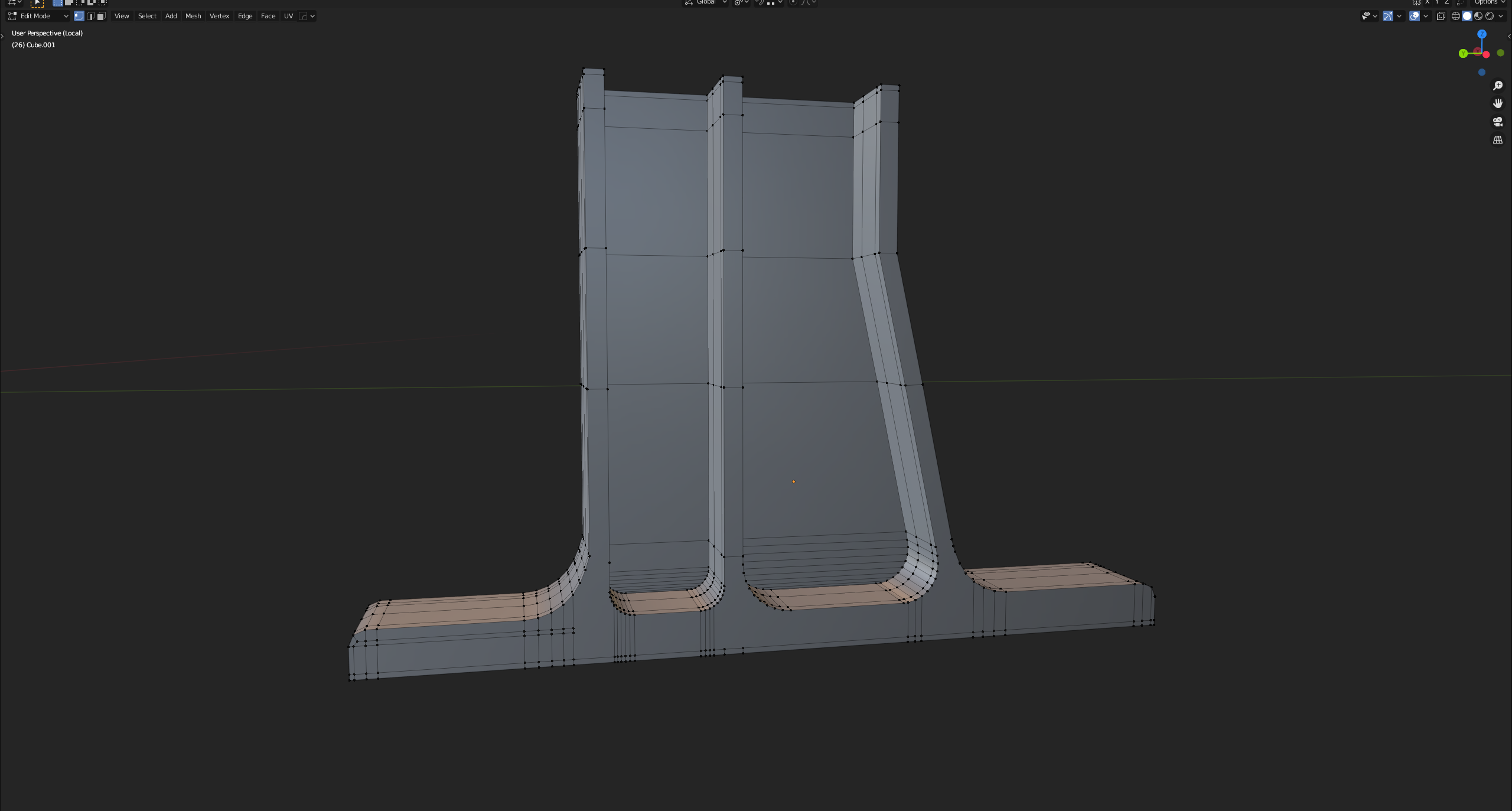Toggle X-Ray mode in the header
The width and height of the screenshot is (1512, 811).
(1441, 16)
